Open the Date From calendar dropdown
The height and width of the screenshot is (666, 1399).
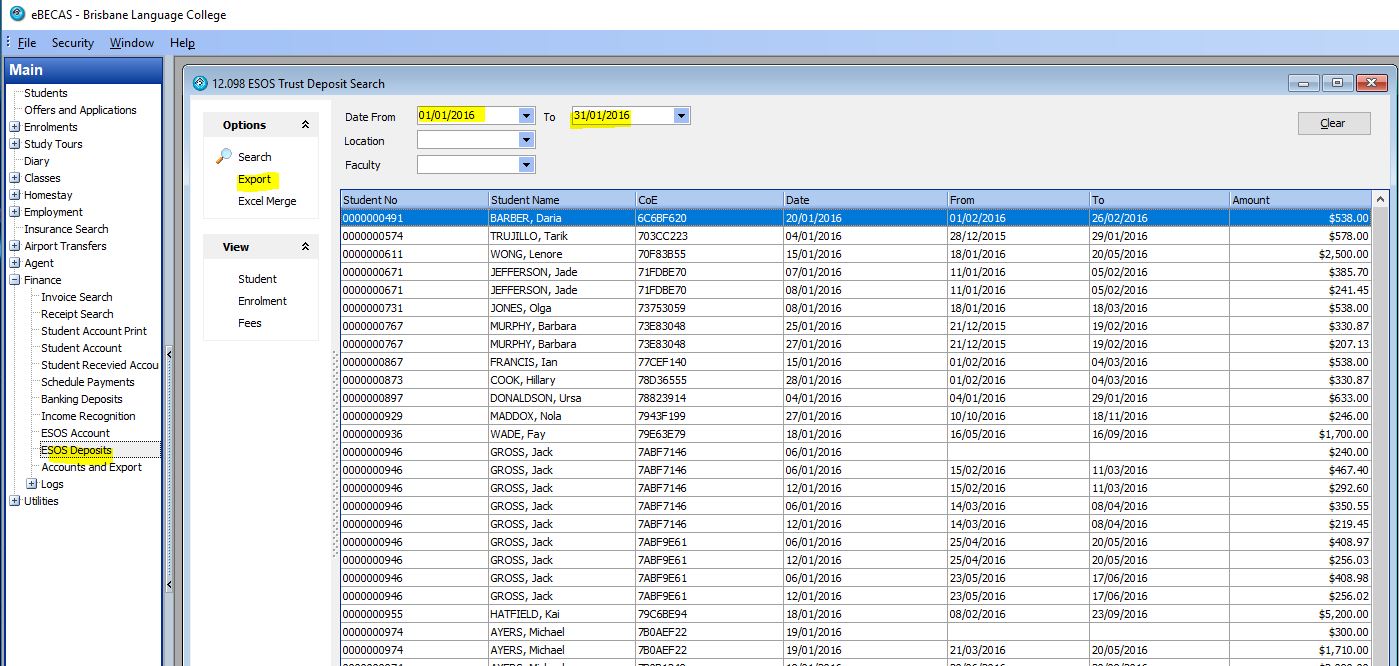526,116
